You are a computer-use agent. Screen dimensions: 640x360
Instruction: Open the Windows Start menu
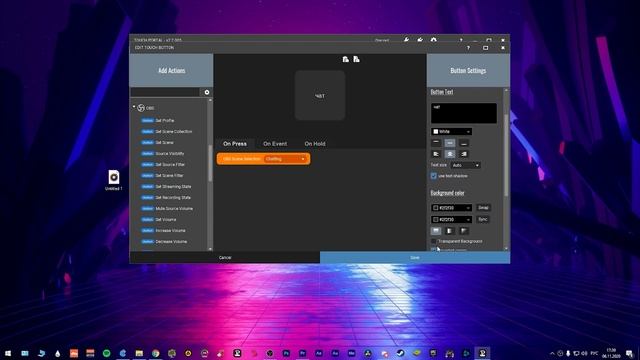click(8, 353)
